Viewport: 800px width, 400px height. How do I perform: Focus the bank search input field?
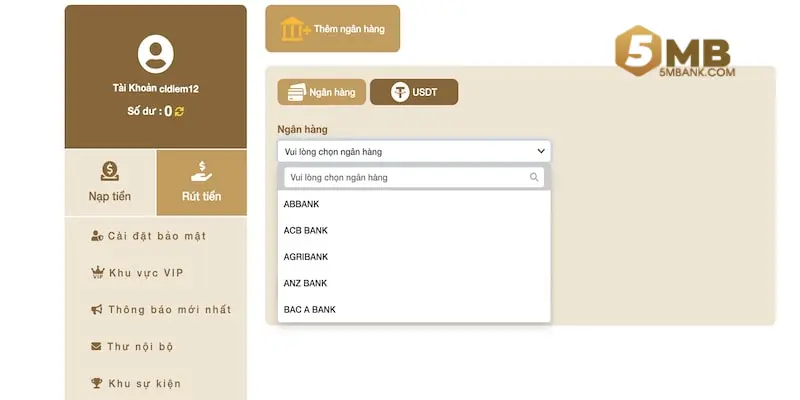click(x=405, y=178)
